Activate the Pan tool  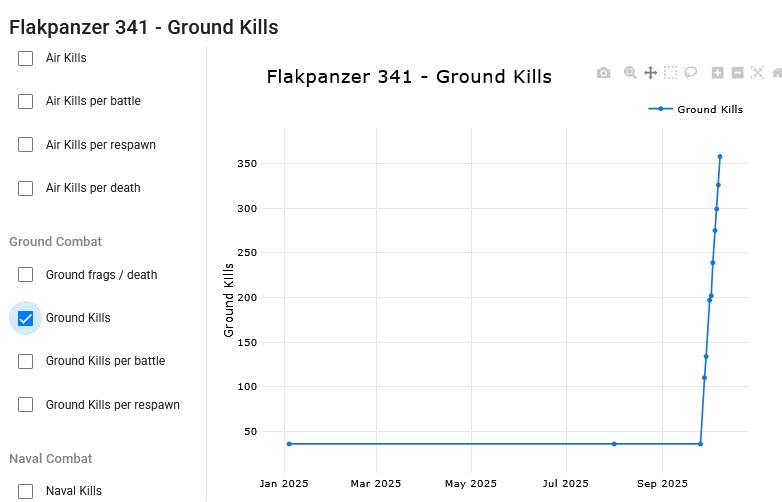click(x=650, y=73)
